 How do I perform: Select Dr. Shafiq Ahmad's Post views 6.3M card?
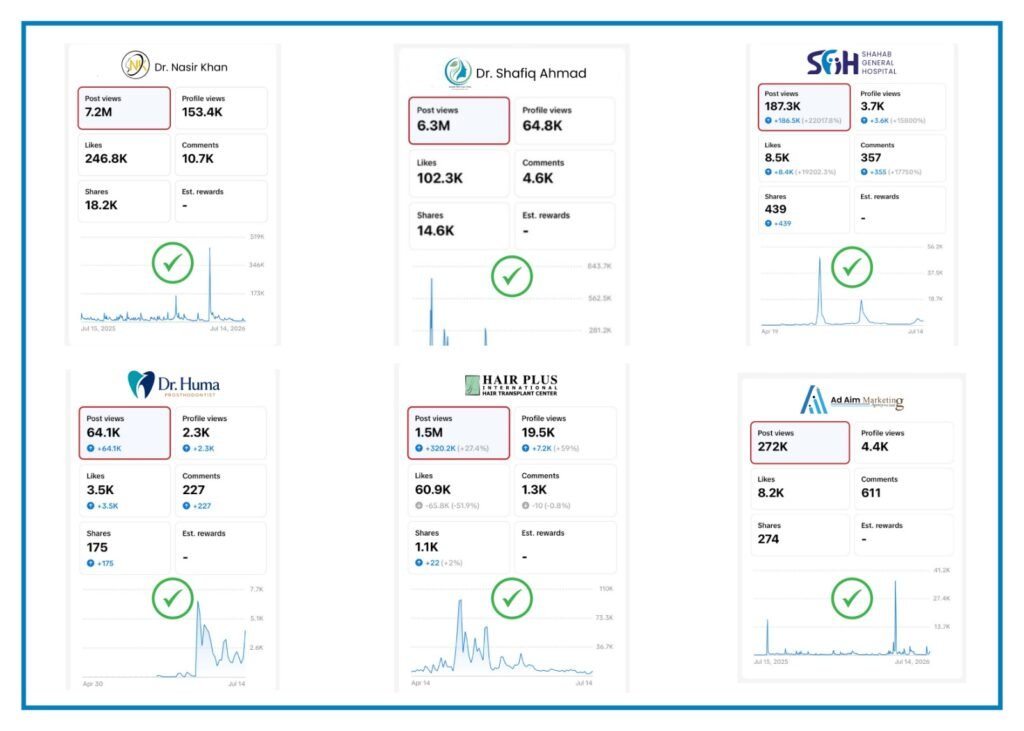coord(459,121)
